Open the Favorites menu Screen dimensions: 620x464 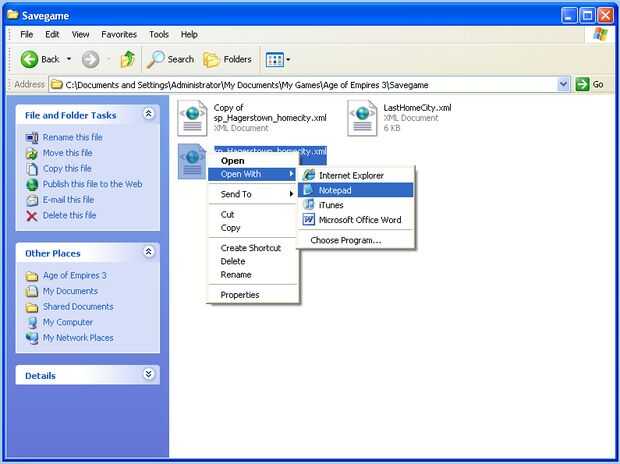[119, 34]
